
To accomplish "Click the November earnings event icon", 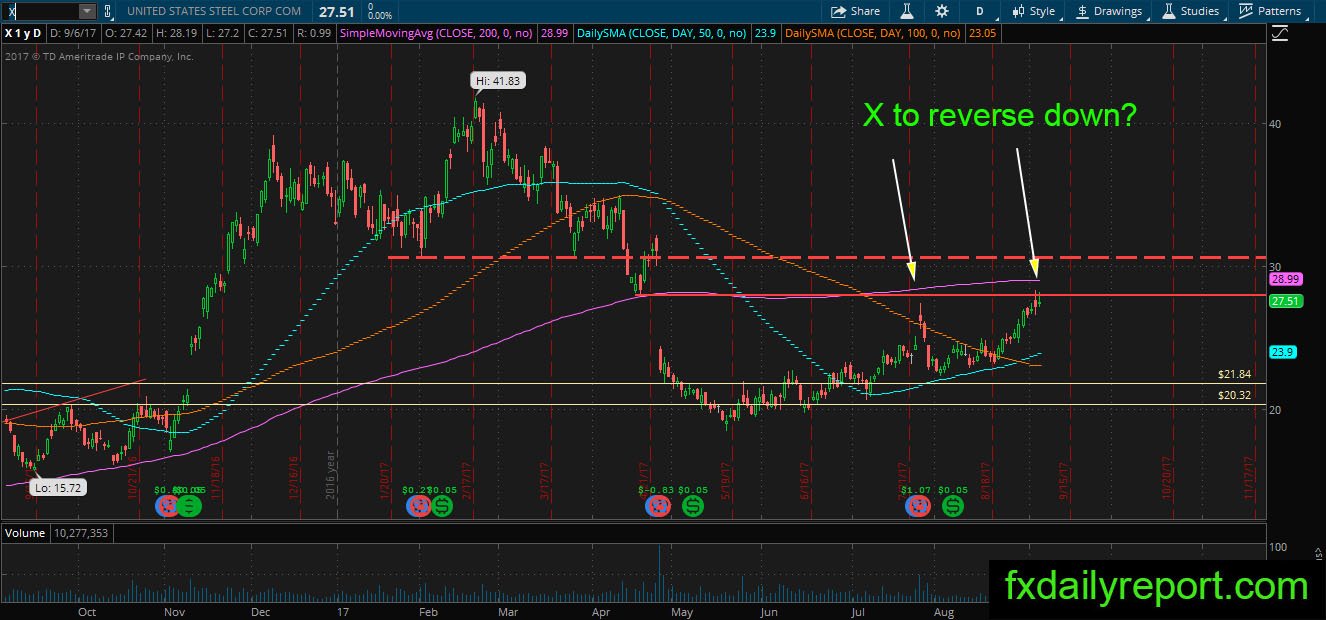I will 168,506.
